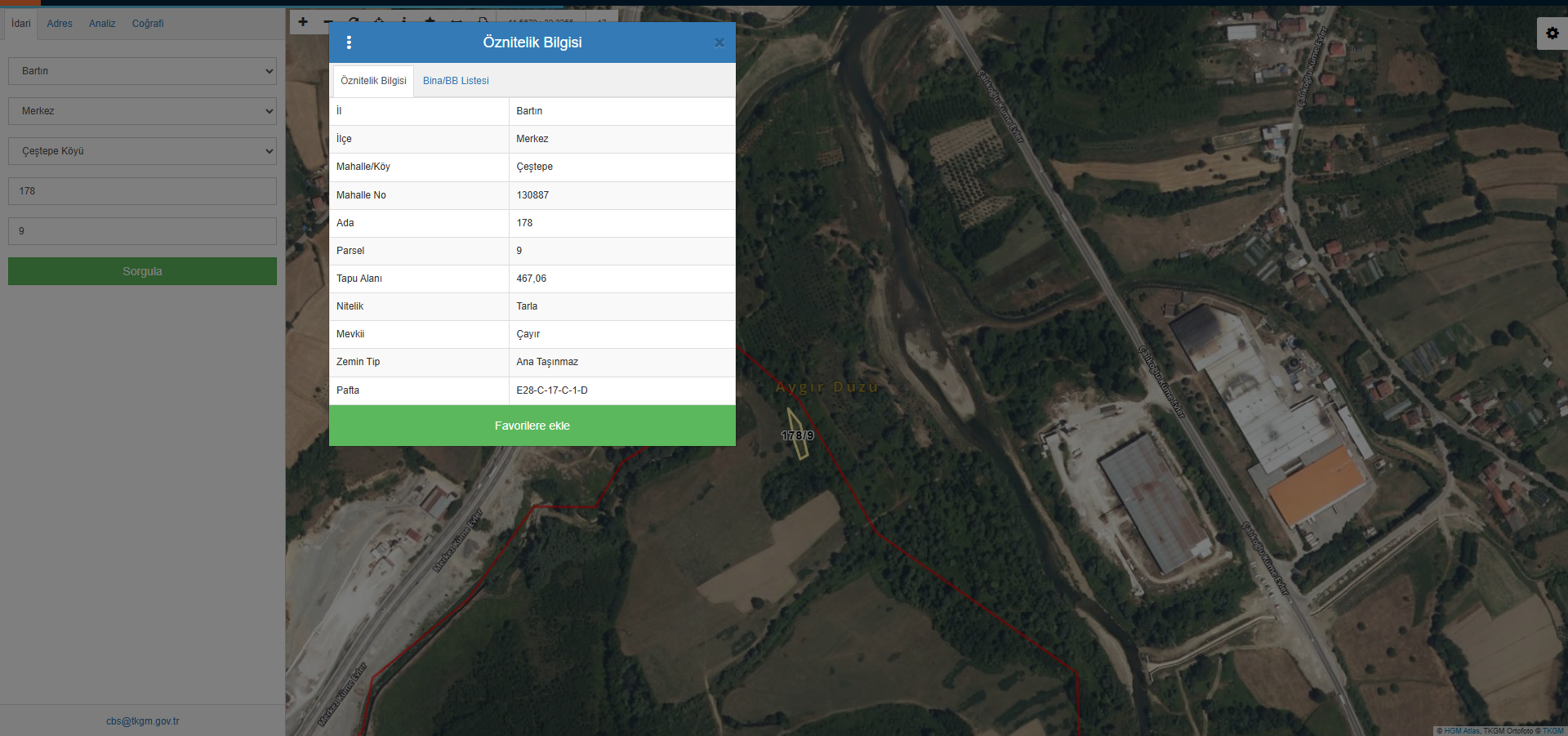Click the Favorilere ekle button
The image size is (1568, 736).
click(x=532, y=426)
